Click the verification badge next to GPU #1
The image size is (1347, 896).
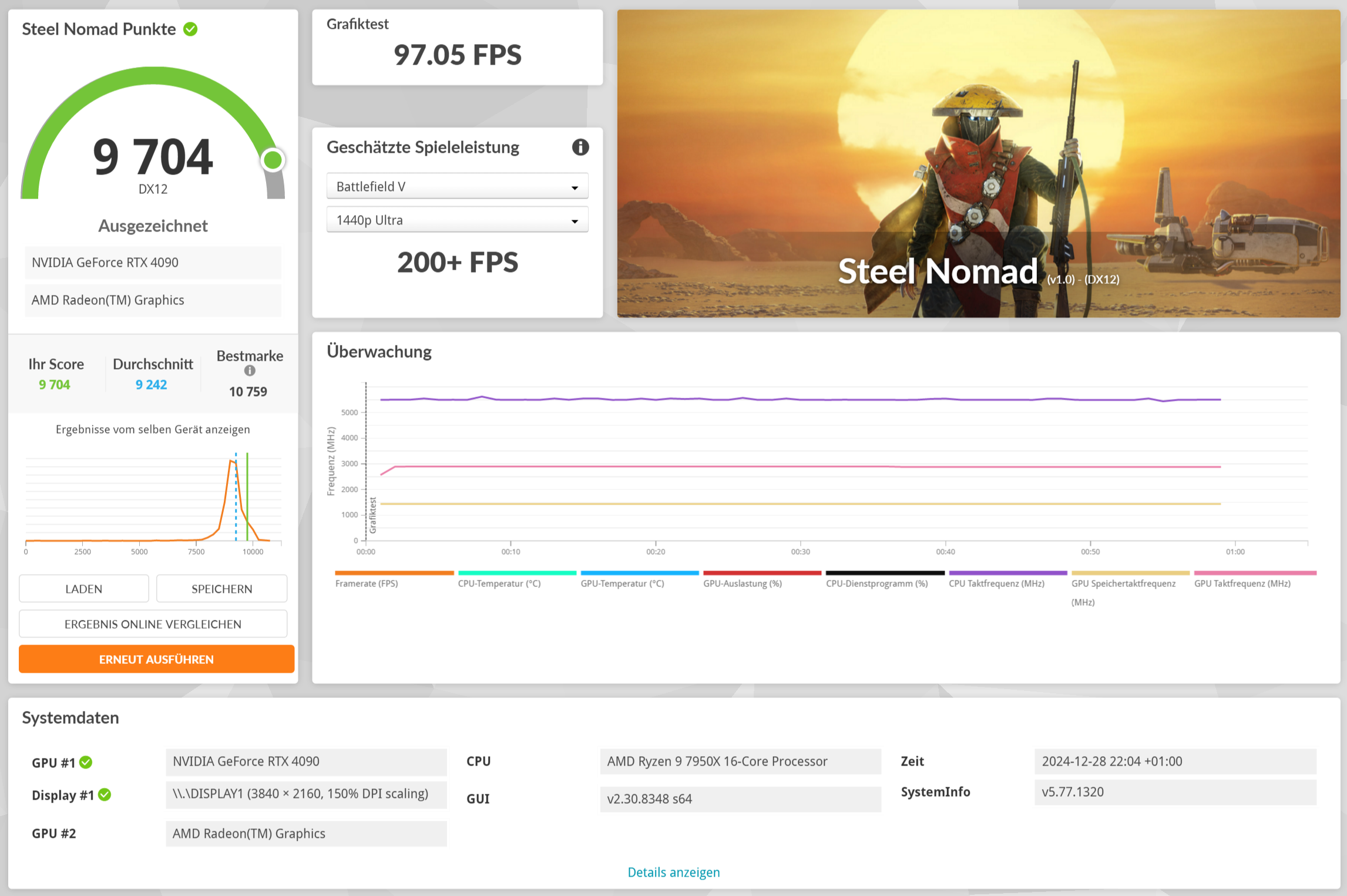point(86,761)
